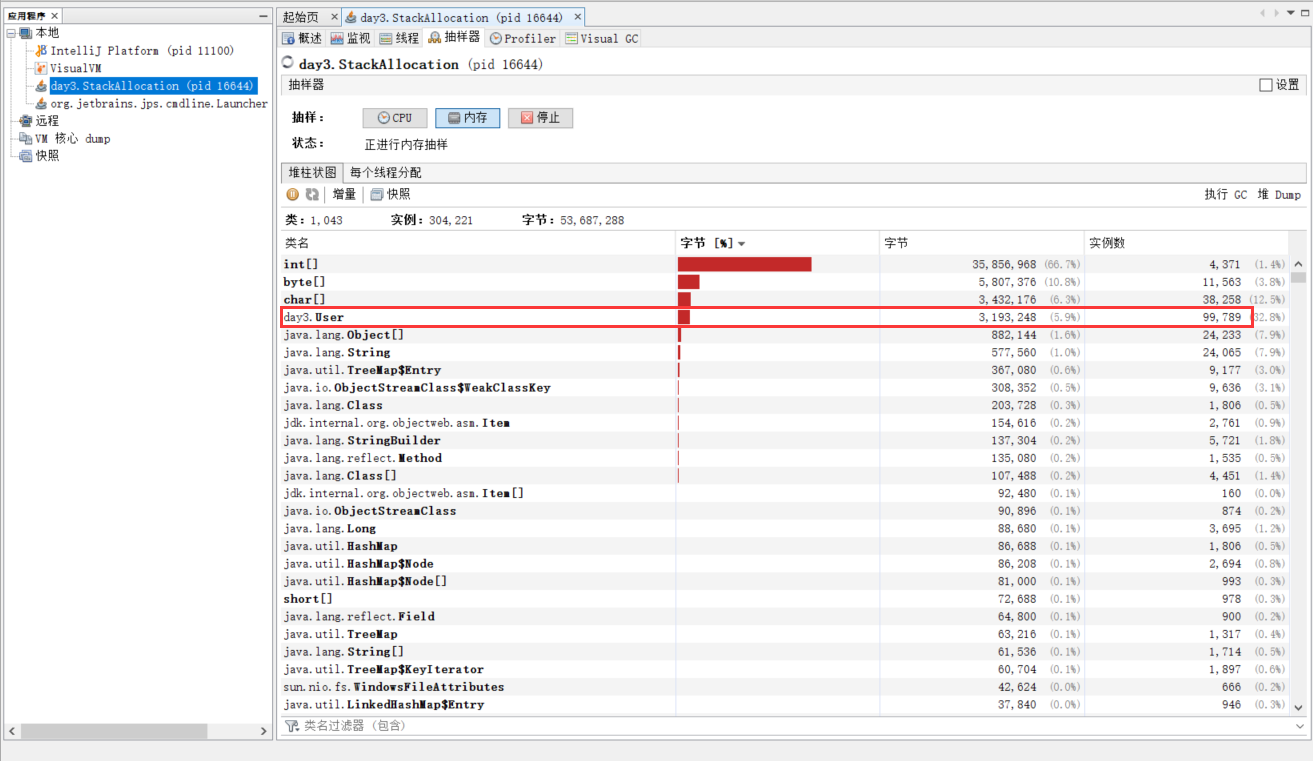Image resolution: width=1313 pixels, height=761 pixels.
Task: Click the refresh icon beside the pause button
Action: pos(312,194)
